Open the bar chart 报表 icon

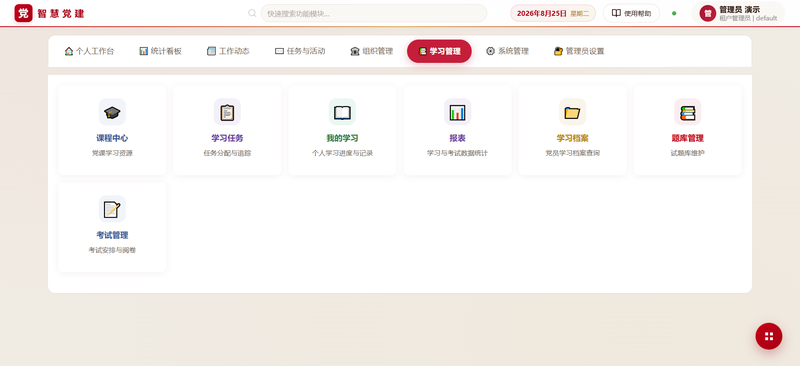pyautogui.click(x=458, y=112)
